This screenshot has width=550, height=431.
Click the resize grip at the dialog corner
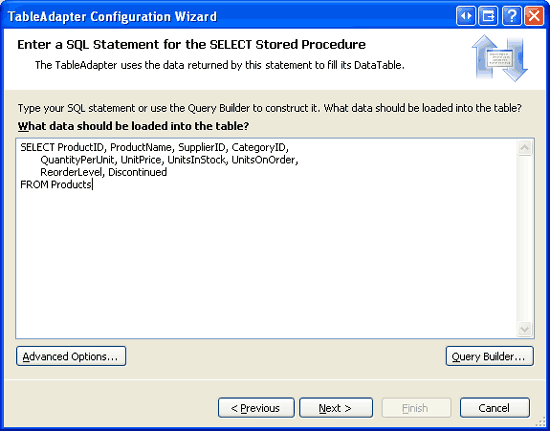pyautogui.click(x=542, y=423)
